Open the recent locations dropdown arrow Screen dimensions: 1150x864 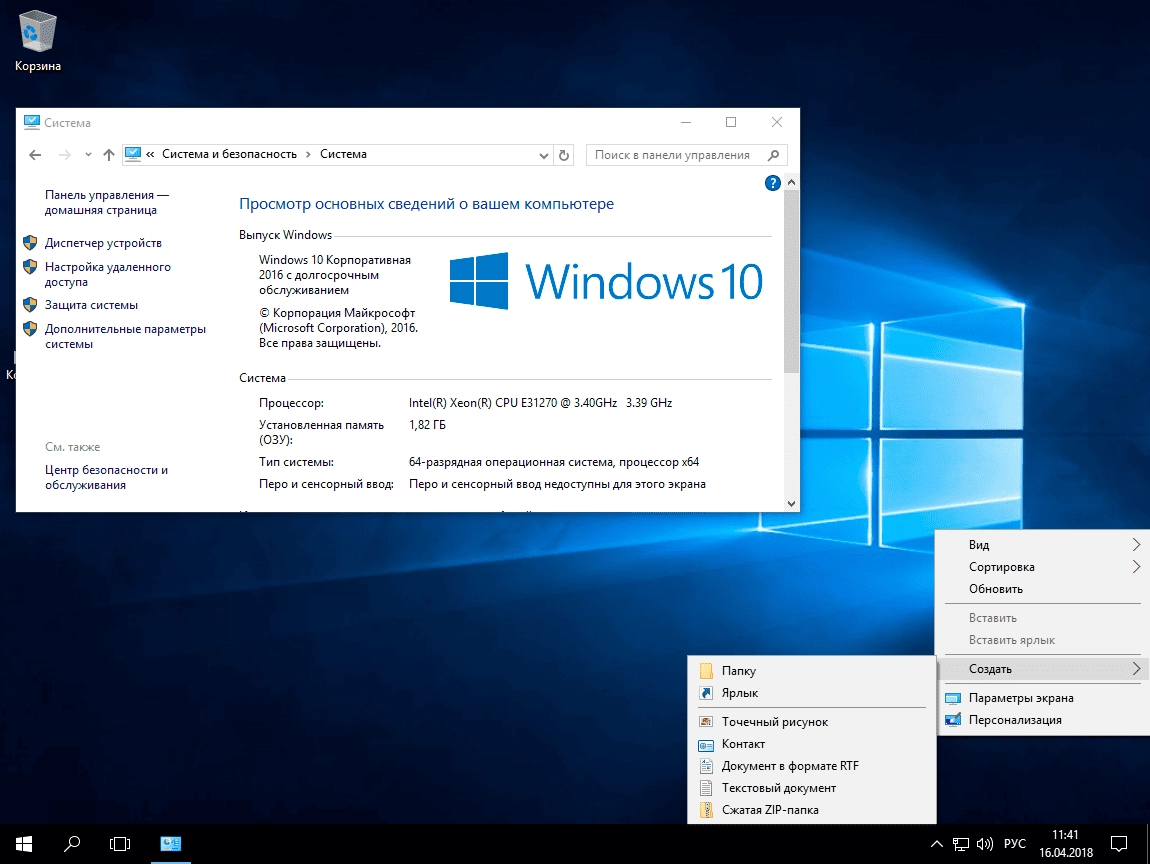(88, 155)
